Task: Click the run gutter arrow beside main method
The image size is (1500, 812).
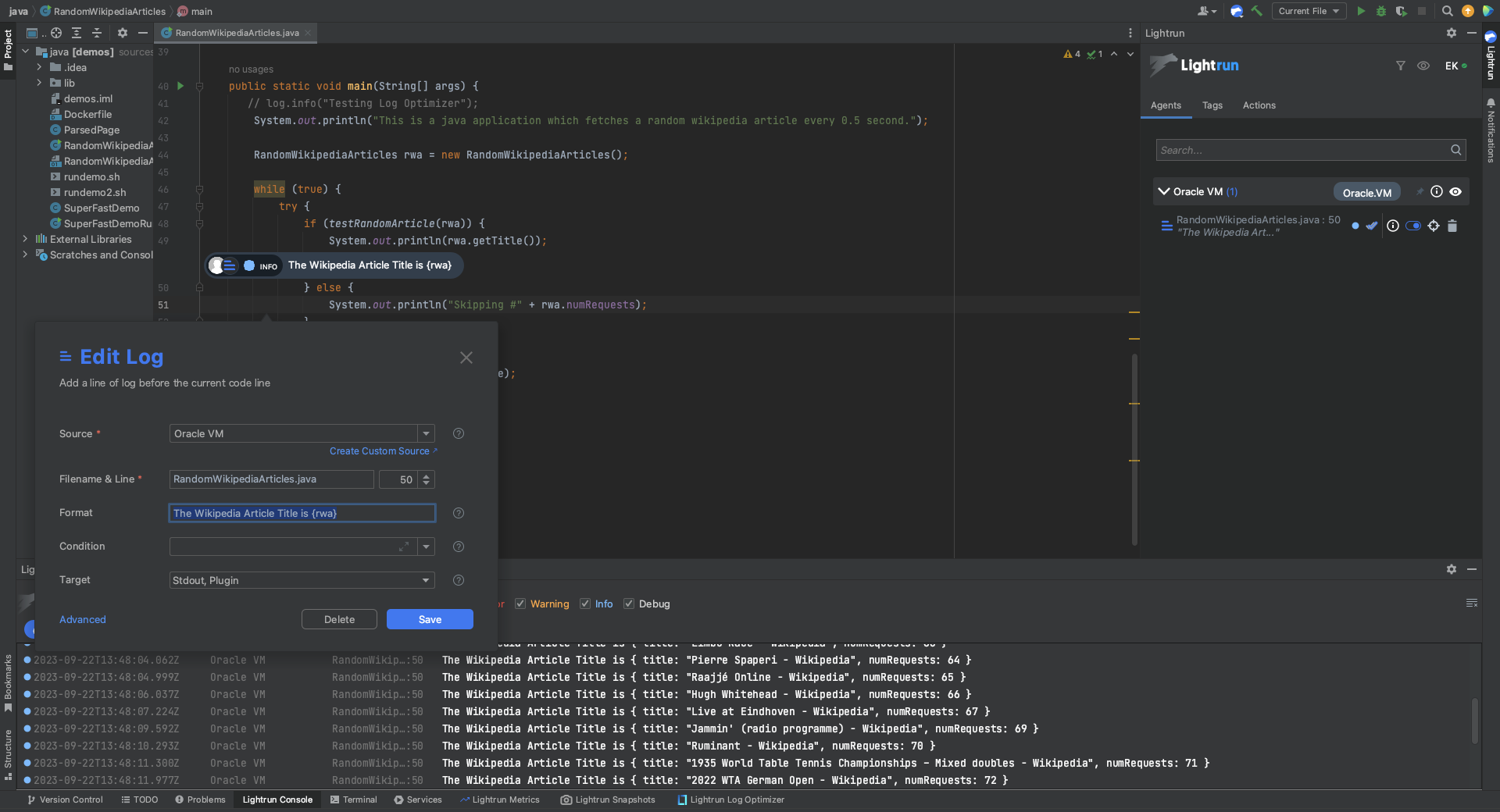Action: [180, 86]
